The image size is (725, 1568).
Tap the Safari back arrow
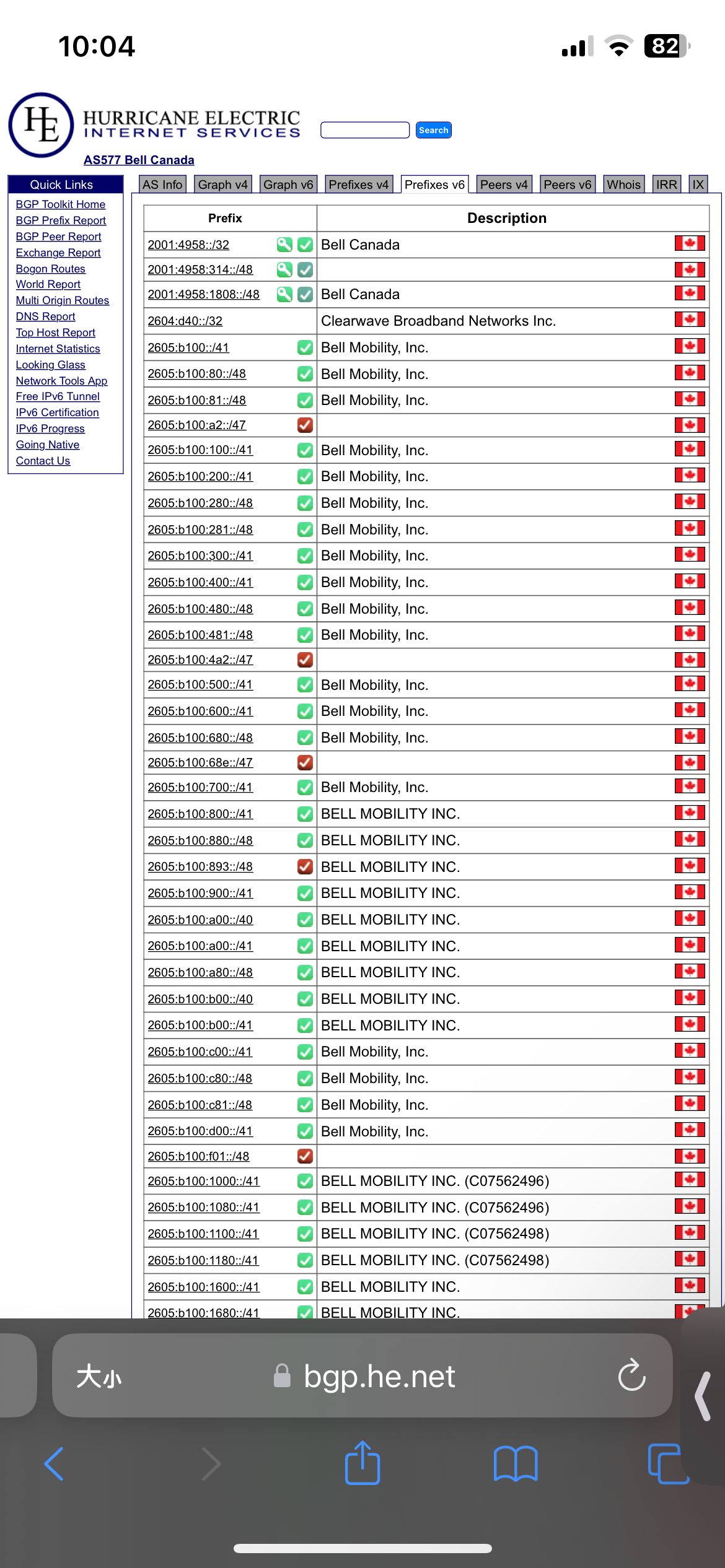(55, 1464)
